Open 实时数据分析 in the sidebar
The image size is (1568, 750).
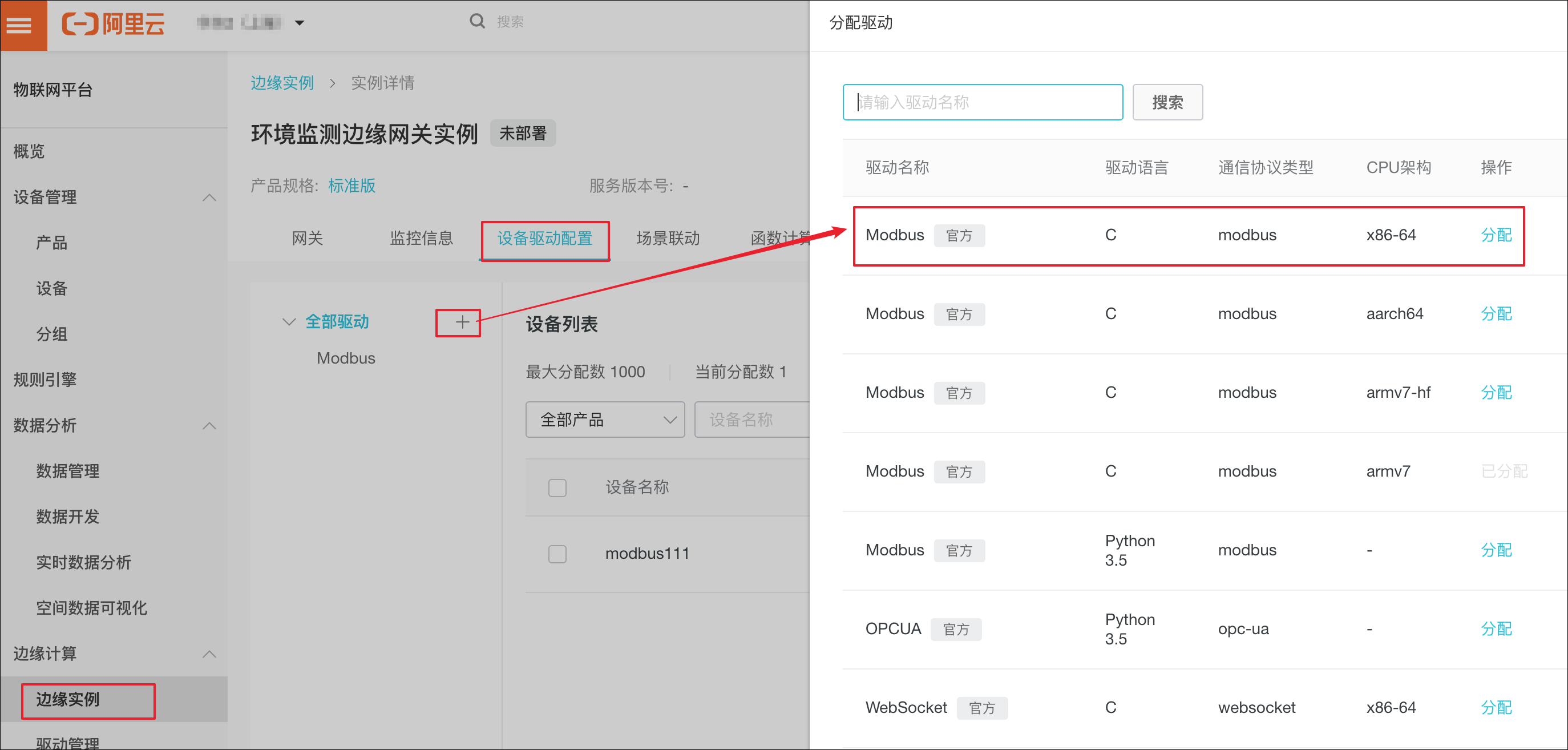(83, 563)
